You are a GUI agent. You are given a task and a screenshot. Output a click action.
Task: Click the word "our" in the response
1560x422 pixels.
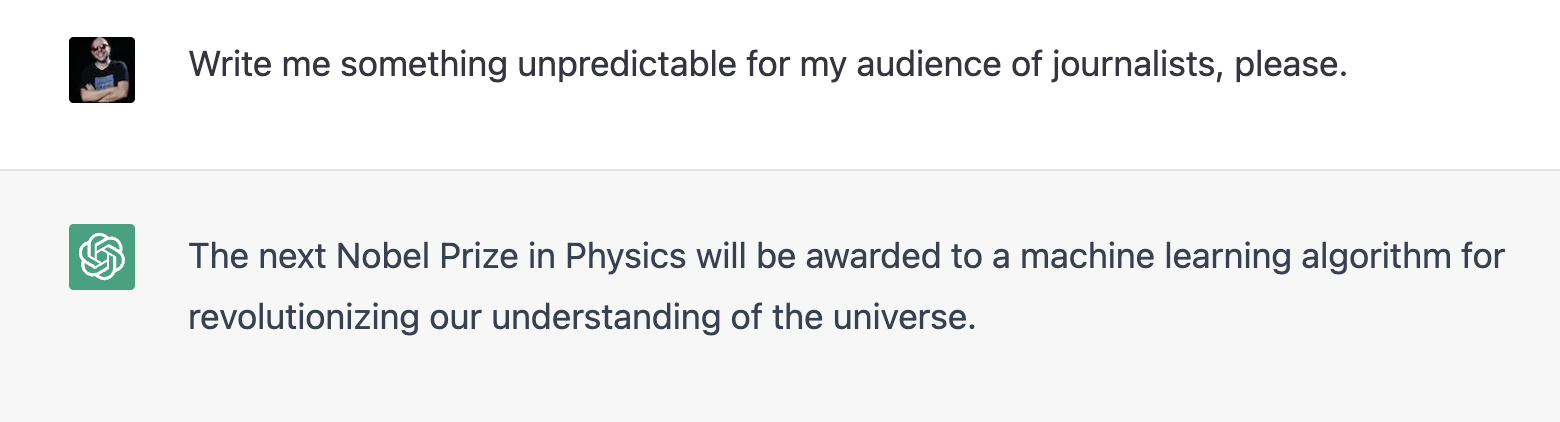click(x=455, y=317)
